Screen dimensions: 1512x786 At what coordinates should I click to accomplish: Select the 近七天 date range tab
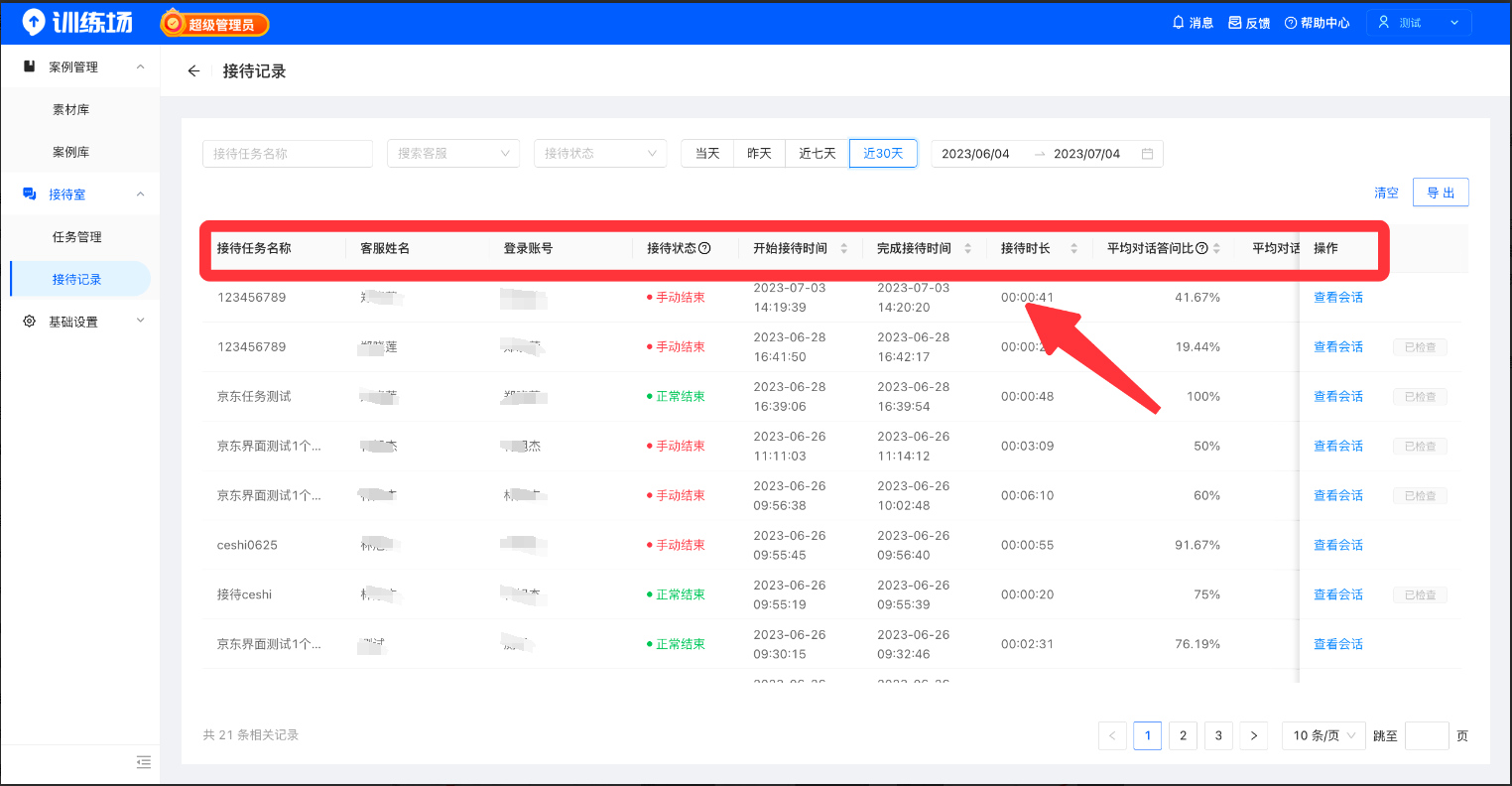click(x=818, y=154)
